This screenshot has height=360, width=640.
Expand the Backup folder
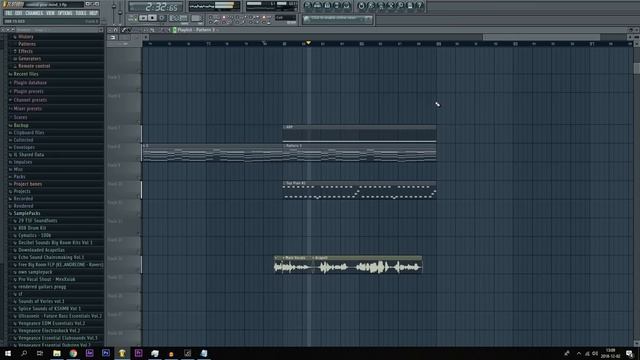[21, 125]
